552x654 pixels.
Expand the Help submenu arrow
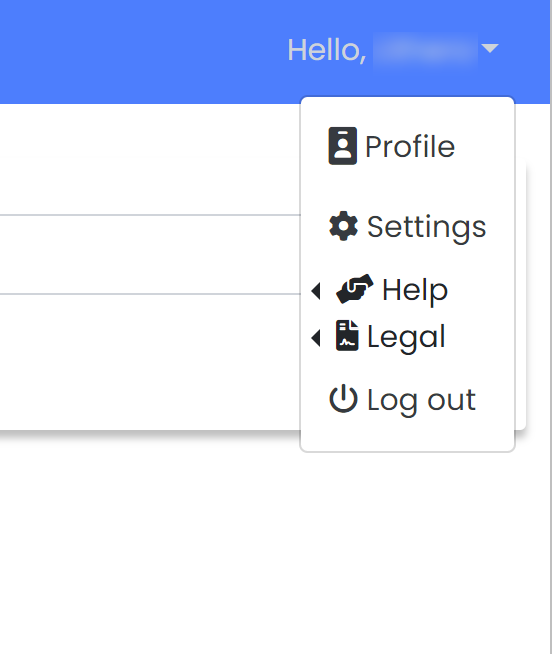pyautogui.click(x=316, y=291)
